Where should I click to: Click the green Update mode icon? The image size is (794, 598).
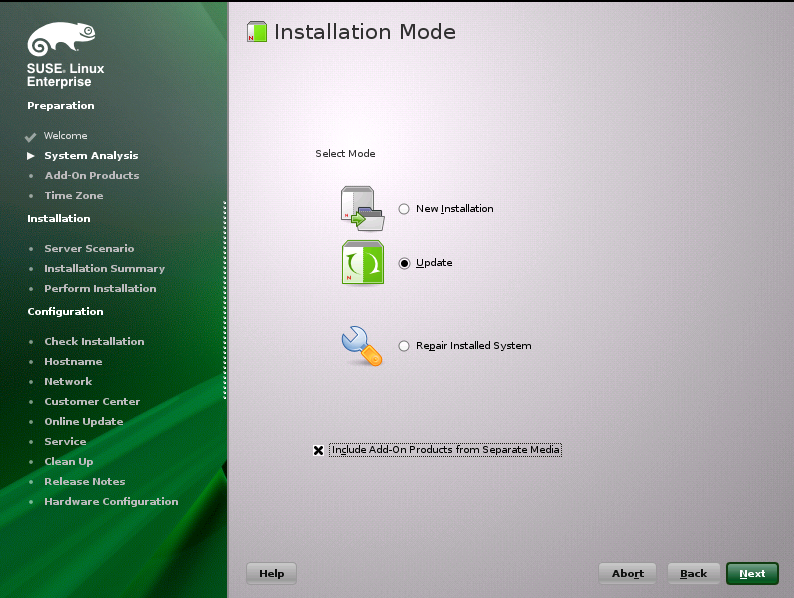363,262
